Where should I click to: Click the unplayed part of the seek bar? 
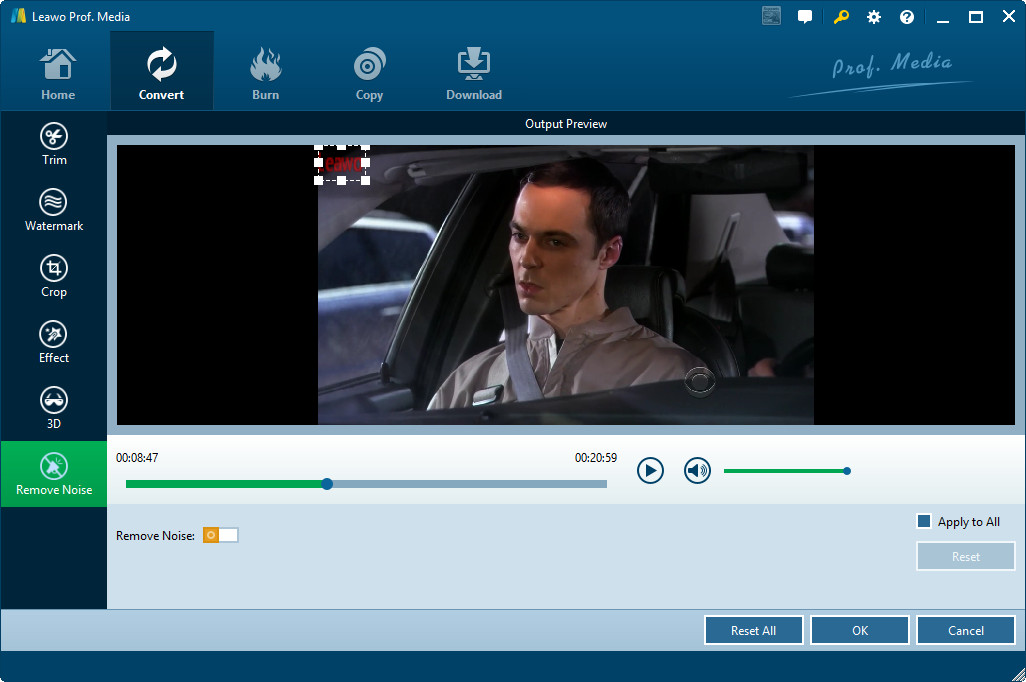click(470, 484)
